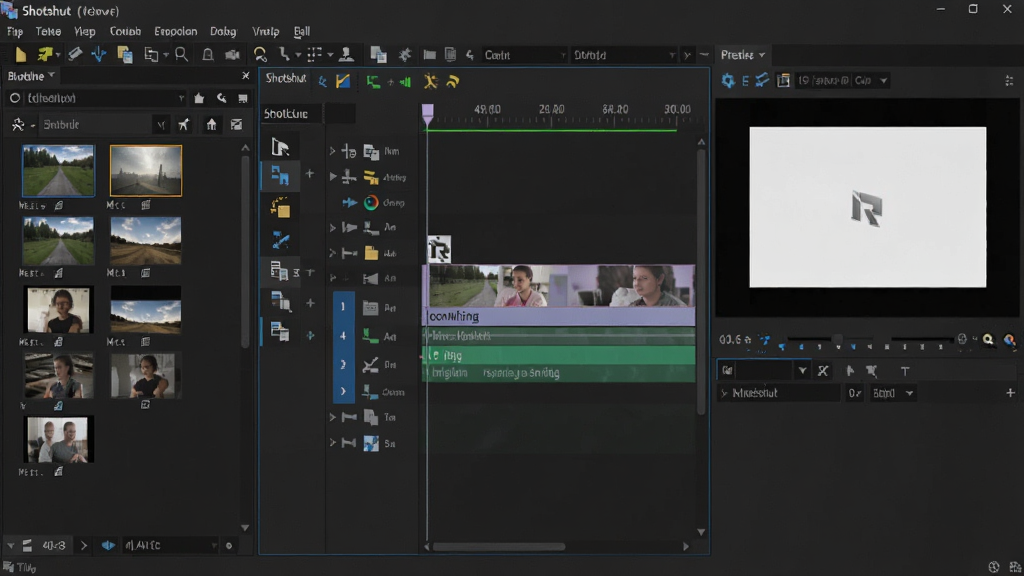Open the Eaopolon menu
Image resolution: width=1024 pixels, height=576 pixels.
coord(176,31)
